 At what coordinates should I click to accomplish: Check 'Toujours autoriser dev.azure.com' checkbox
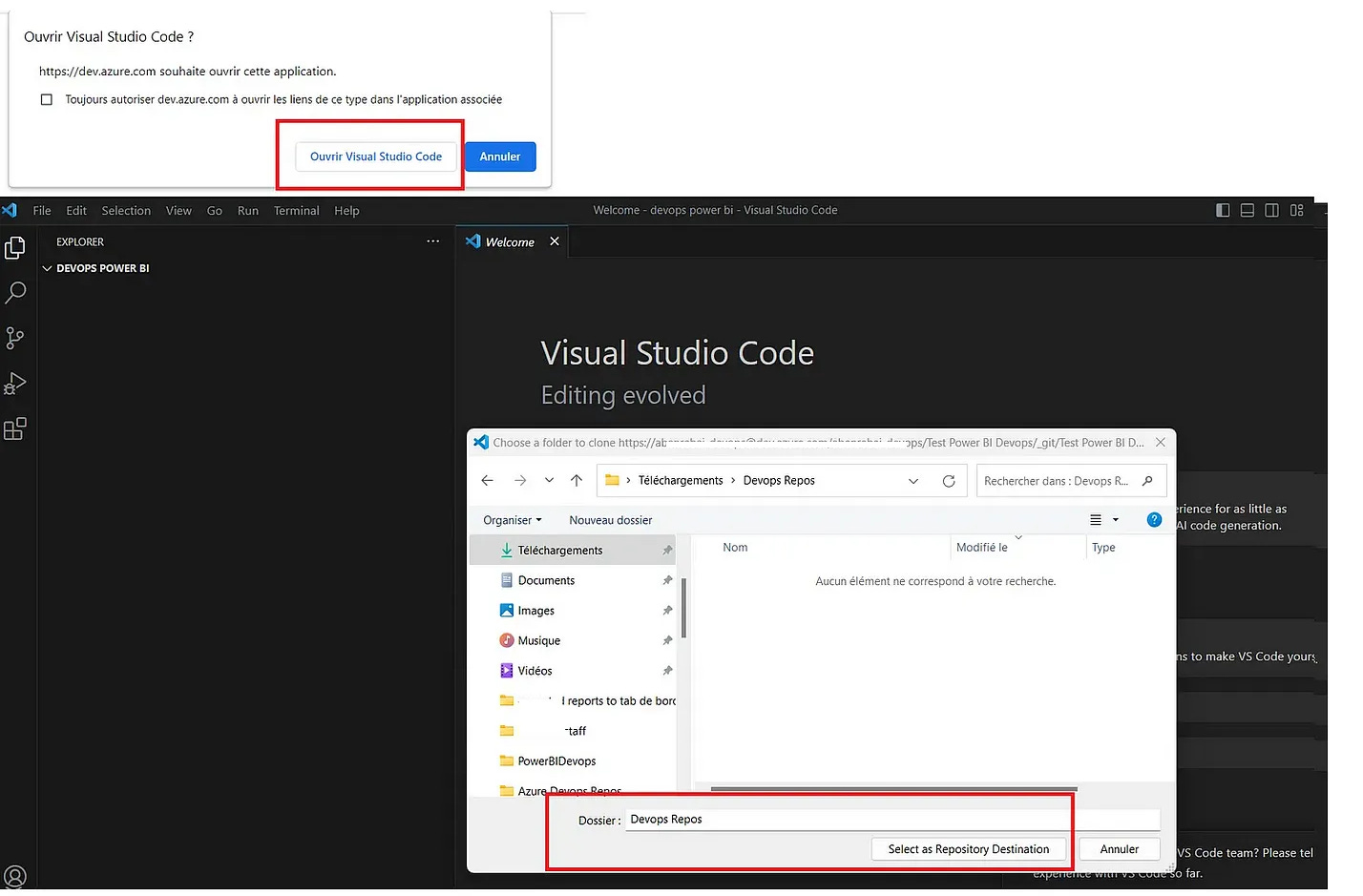[46, 99]
